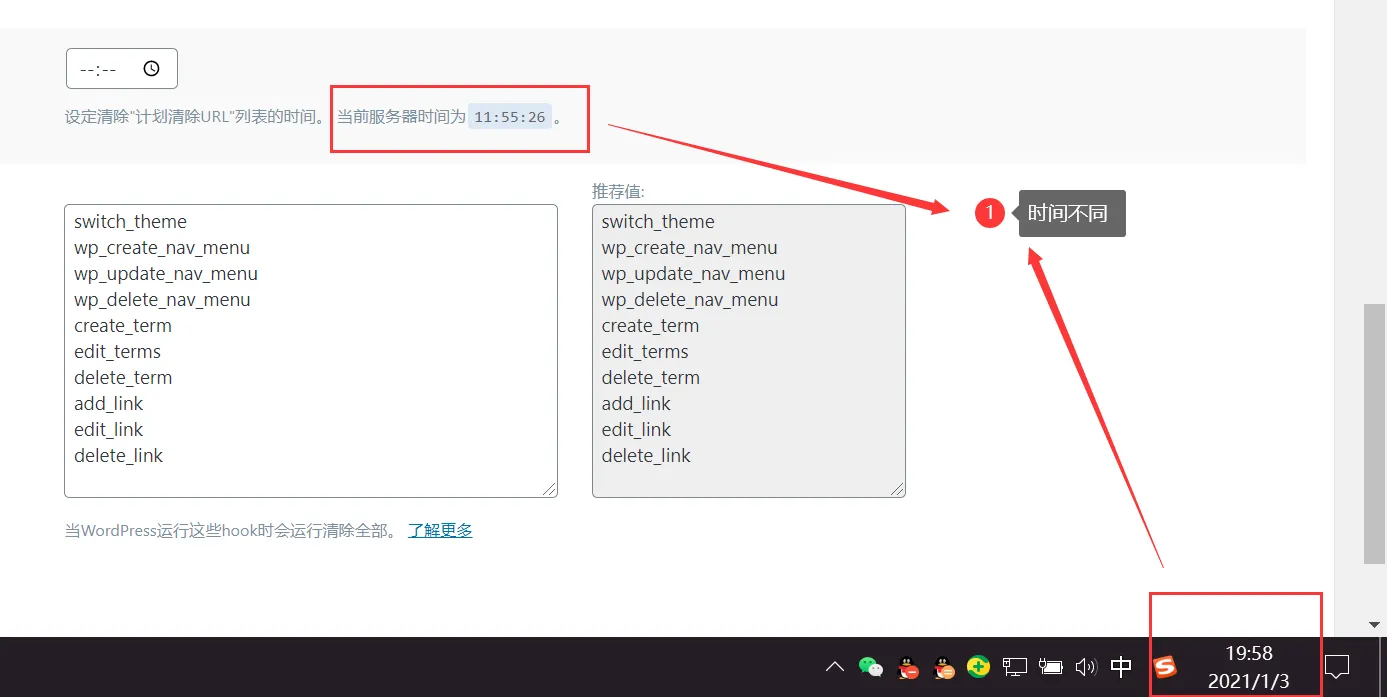1387x697 pixels.
Task: Click wp_update_nav_menu in the 推荐值 gray box
Action: [694, 274]
